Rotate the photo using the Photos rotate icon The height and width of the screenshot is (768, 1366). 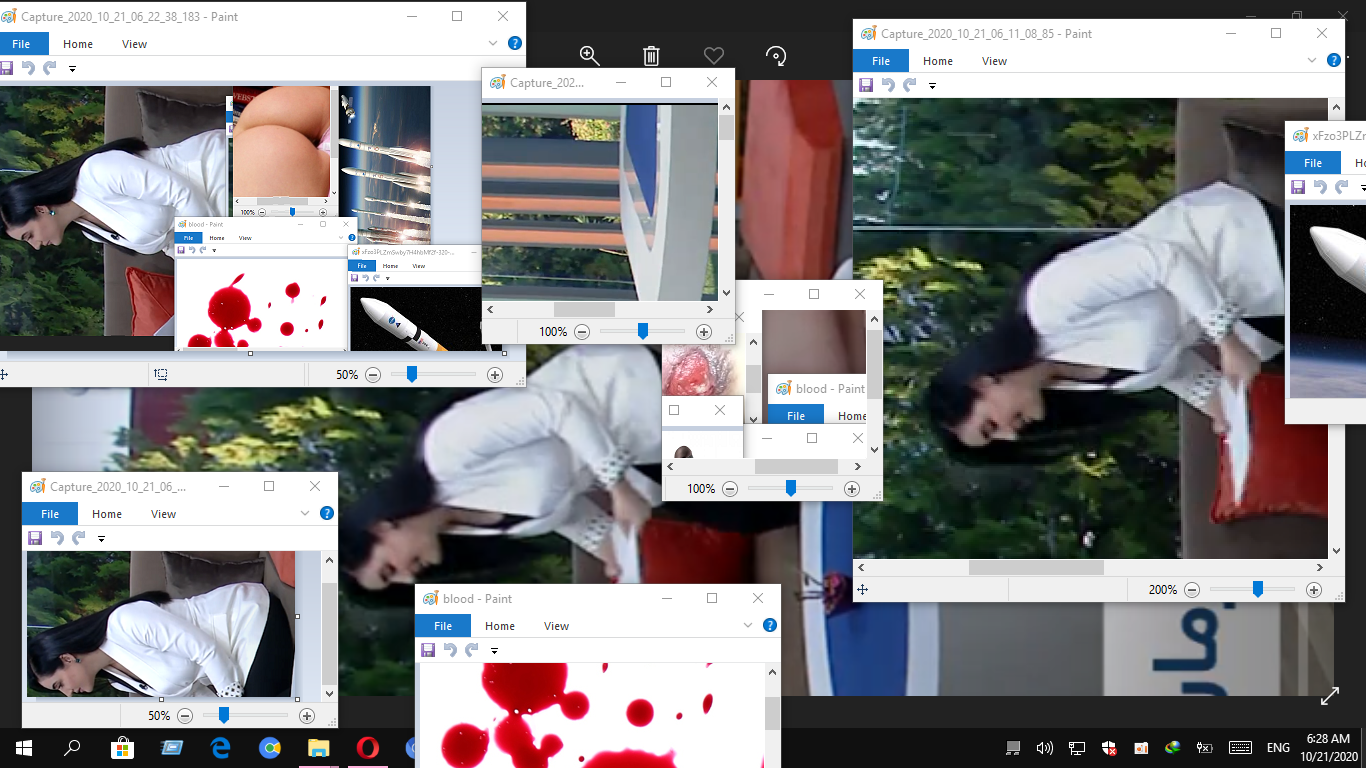click(776, 56)
